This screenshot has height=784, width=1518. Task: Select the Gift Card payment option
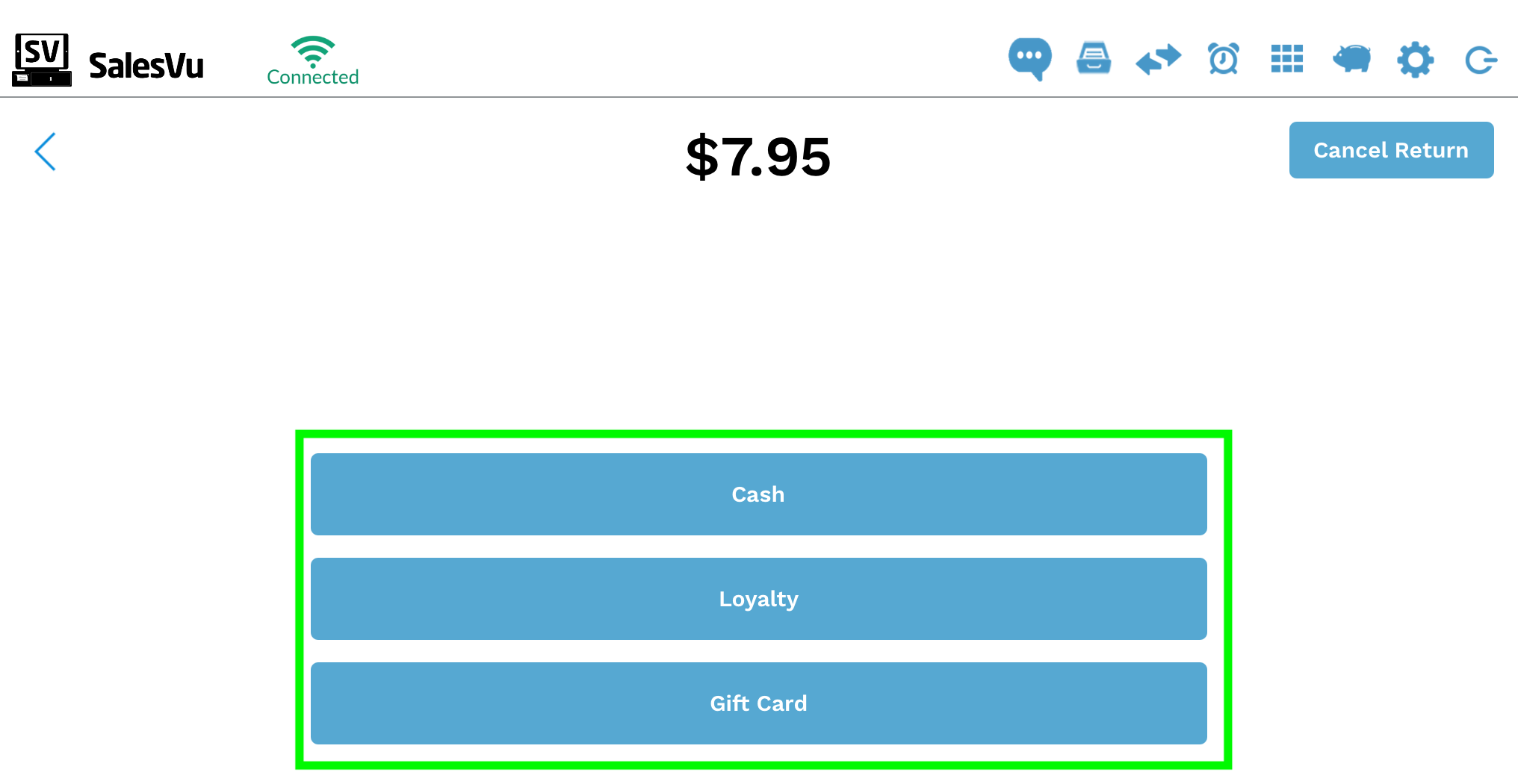758,703
